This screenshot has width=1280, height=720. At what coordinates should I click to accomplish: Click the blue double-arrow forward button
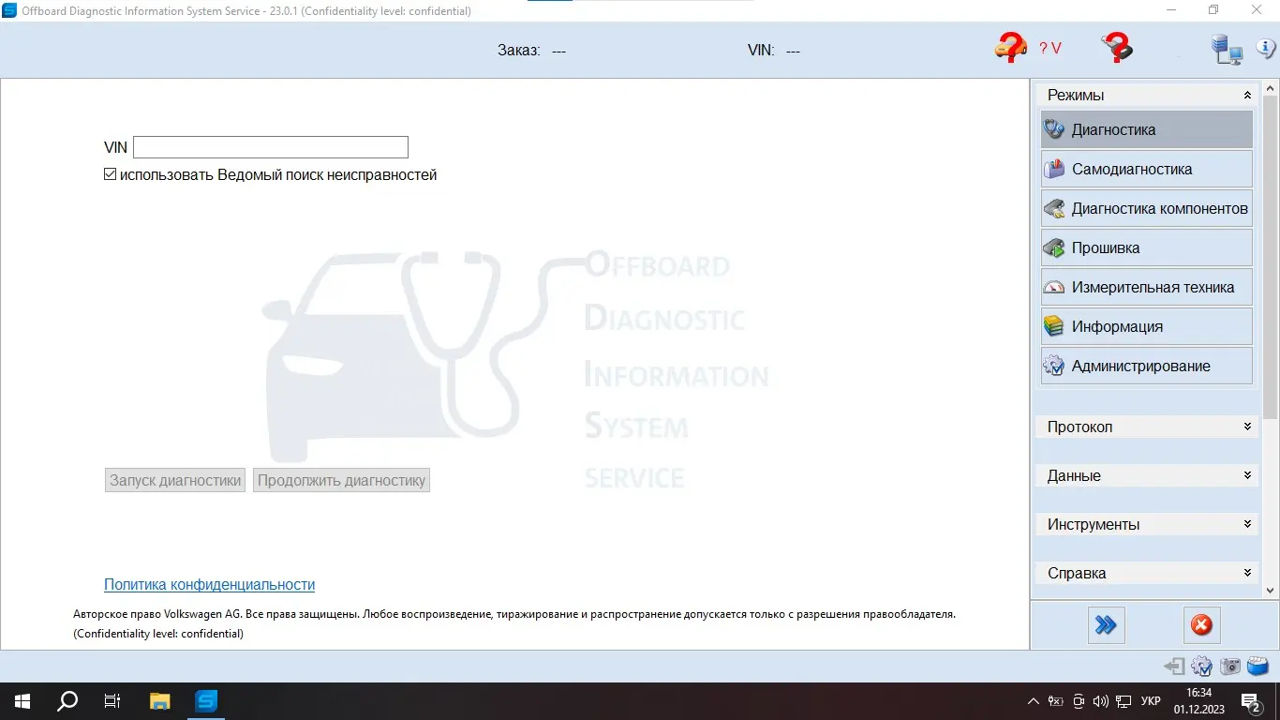[x=1105, y=625]
